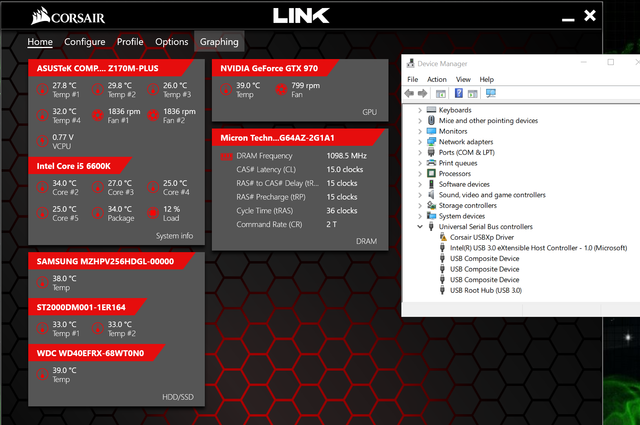The image size is (640, 425).
Task: Select USB Root Hub (USB 3.0)
Action: 486,290
